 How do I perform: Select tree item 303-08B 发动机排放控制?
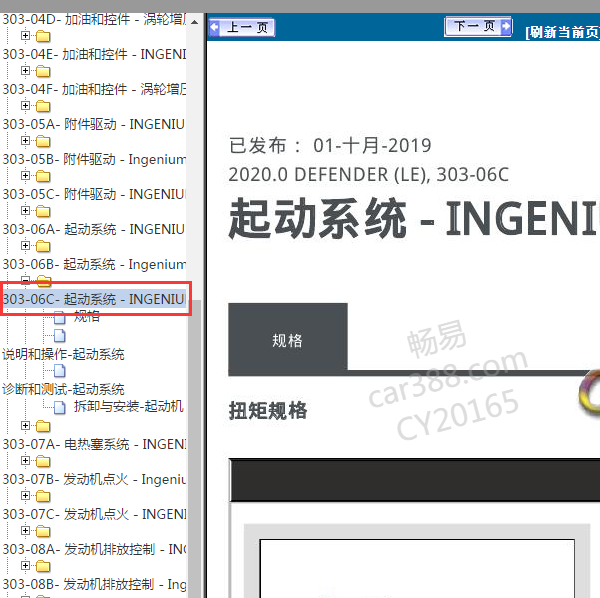94,584
